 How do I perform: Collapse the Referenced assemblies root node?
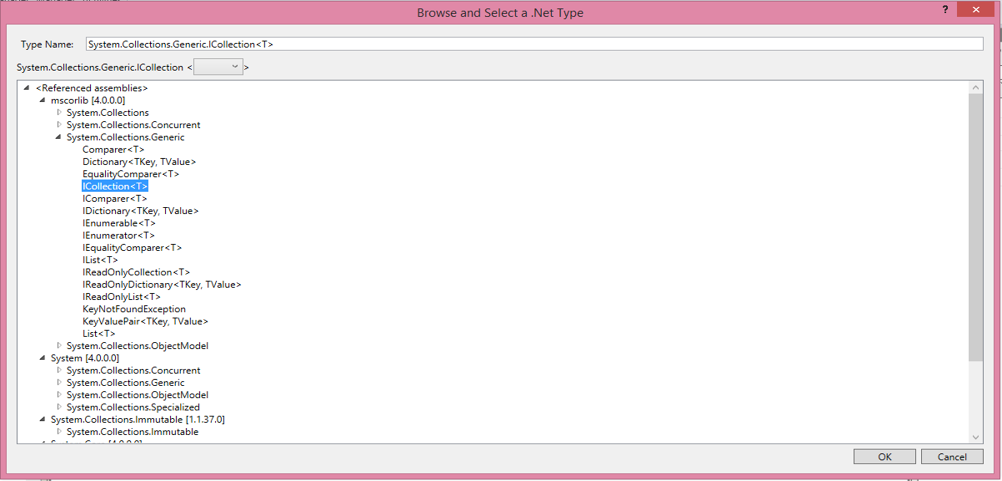pos(27,89)
